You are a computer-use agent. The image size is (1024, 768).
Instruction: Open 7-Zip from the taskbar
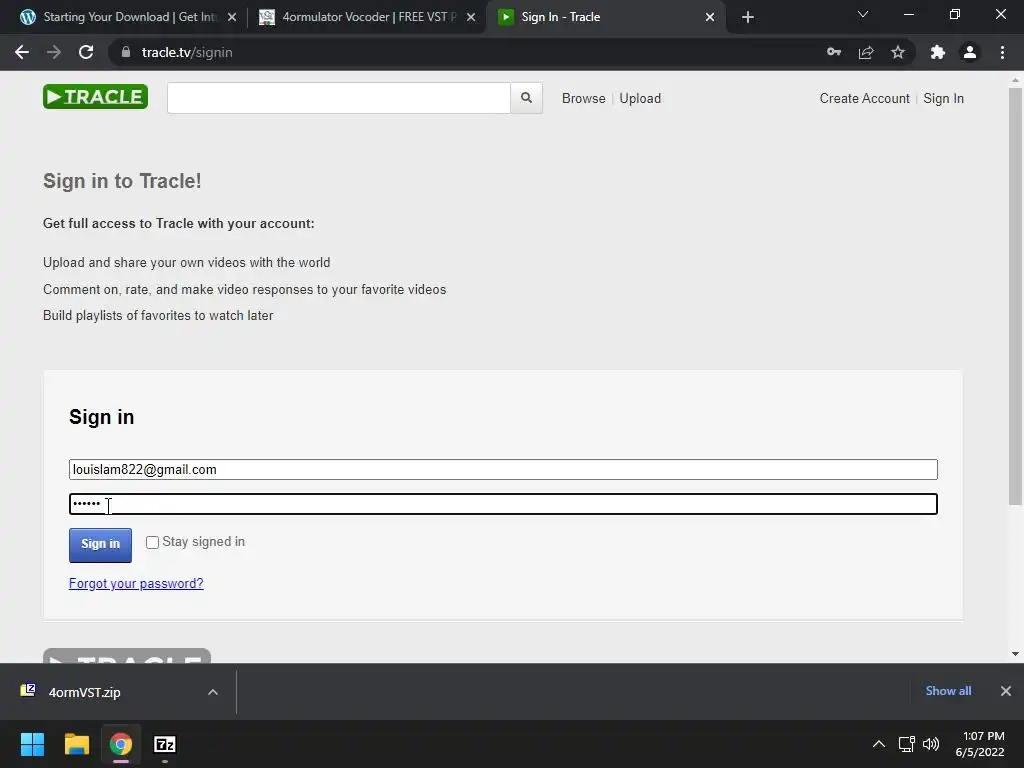(165, 744)
